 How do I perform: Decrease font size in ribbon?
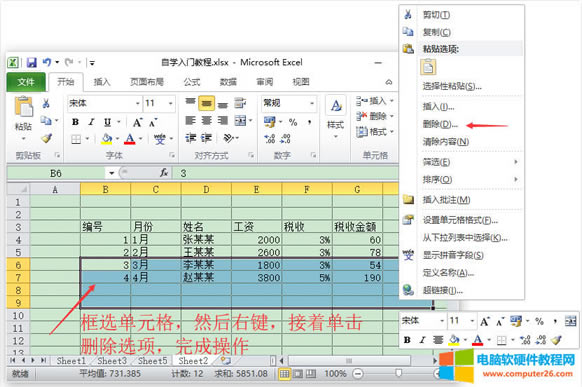point(153,122)
